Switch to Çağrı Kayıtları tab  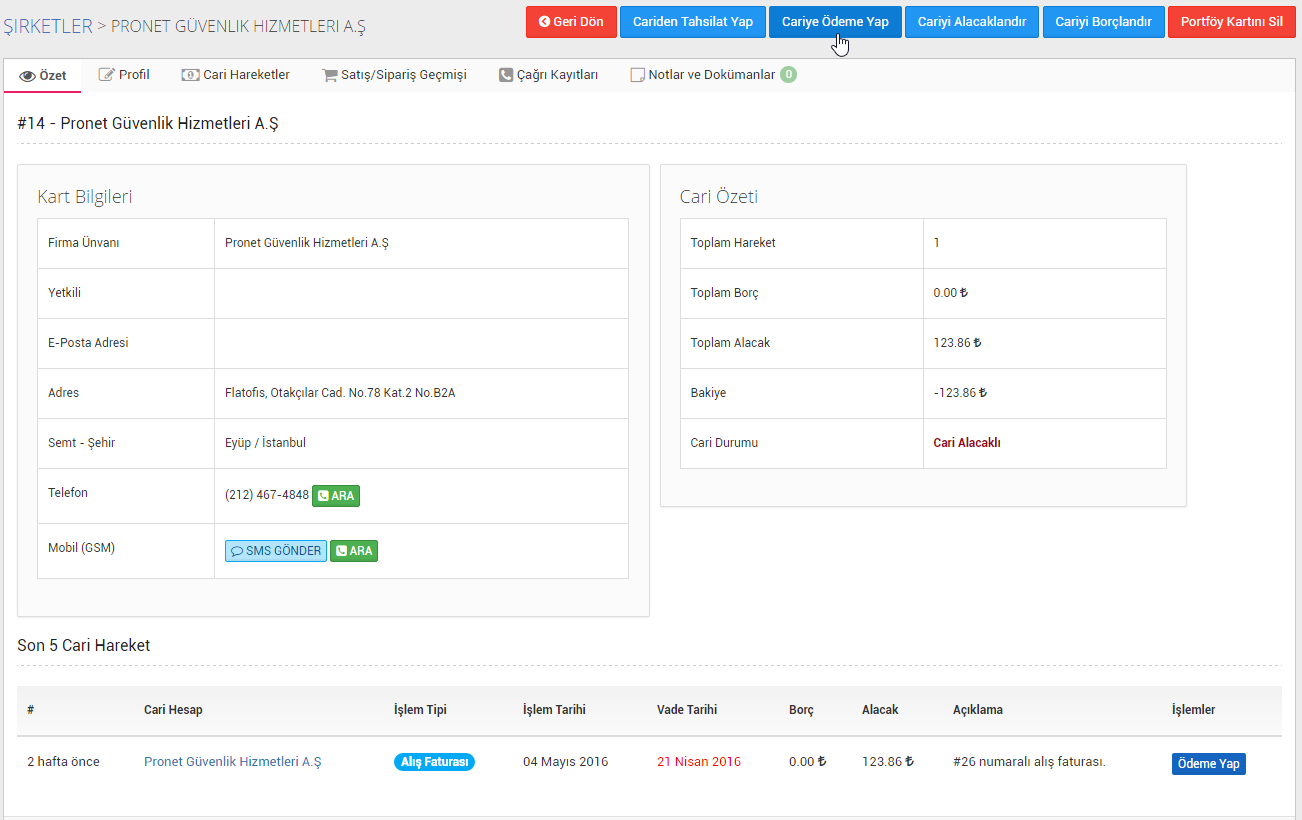548,75
